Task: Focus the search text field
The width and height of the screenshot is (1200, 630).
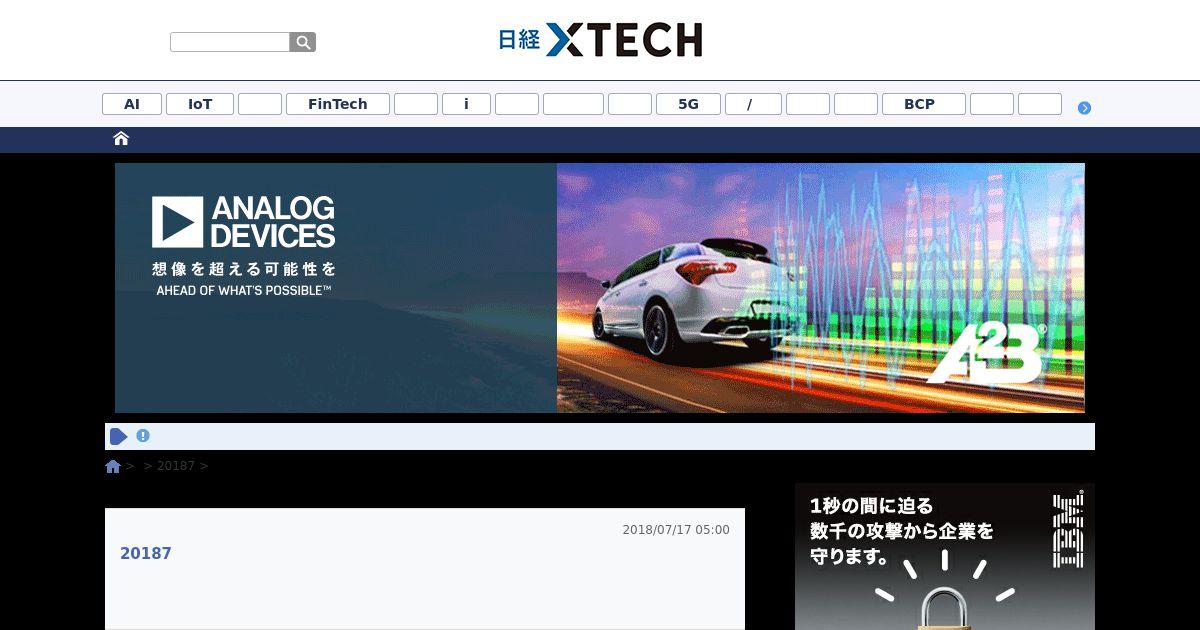Action: [x=230, y=42]
